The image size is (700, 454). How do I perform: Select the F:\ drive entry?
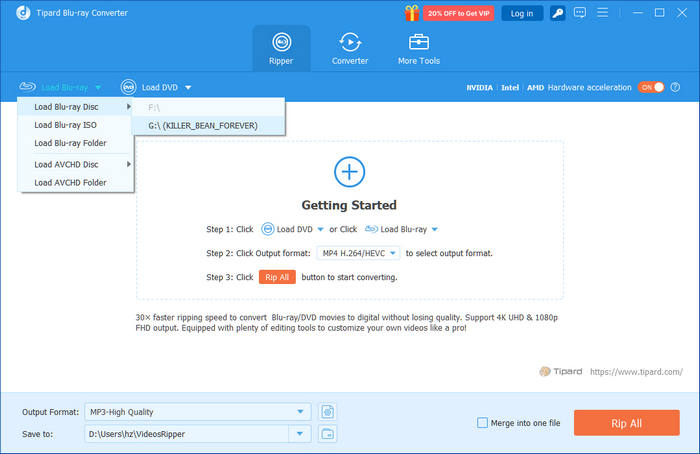click(x=208, y=108)
